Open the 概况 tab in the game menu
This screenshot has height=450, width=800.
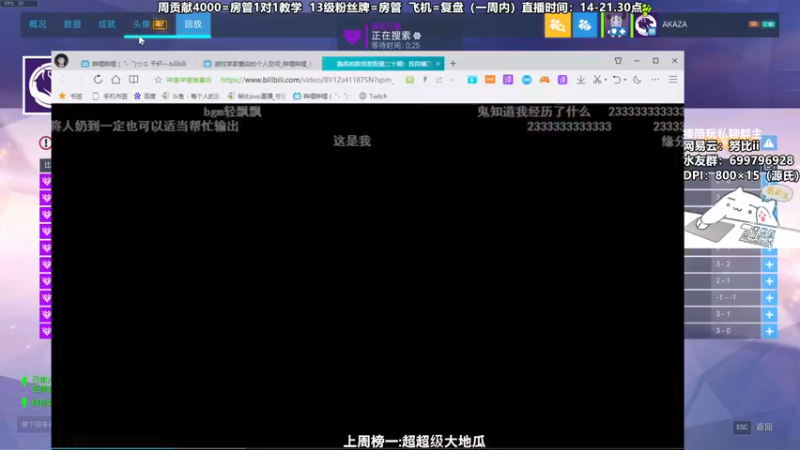pyautogui.click(x=38, y=24)
